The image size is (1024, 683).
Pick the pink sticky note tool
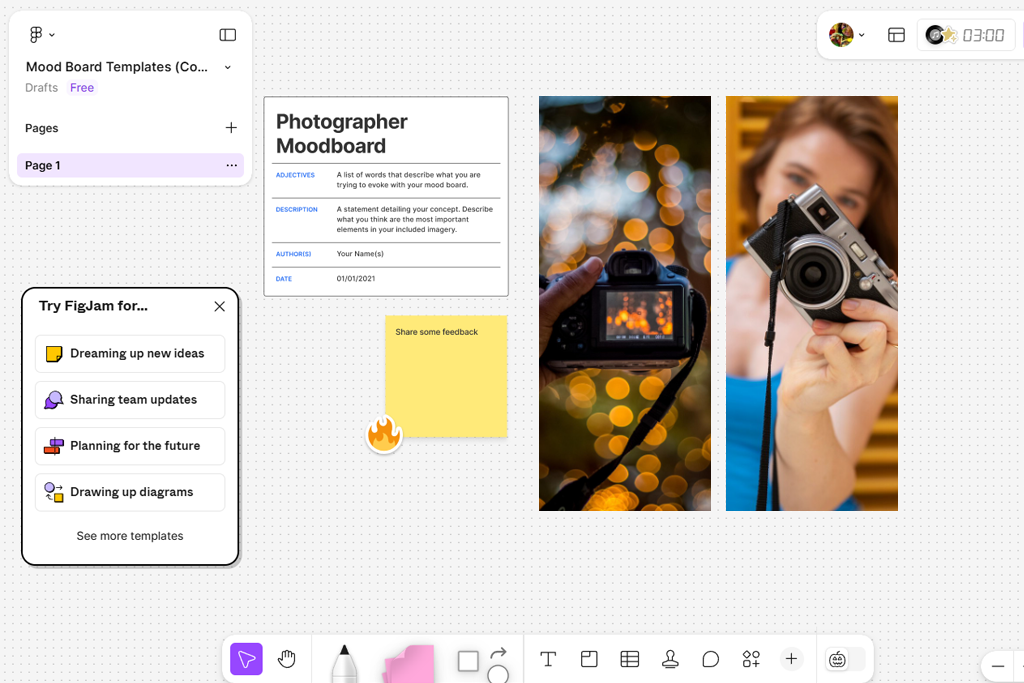click(x=409, y=664)
